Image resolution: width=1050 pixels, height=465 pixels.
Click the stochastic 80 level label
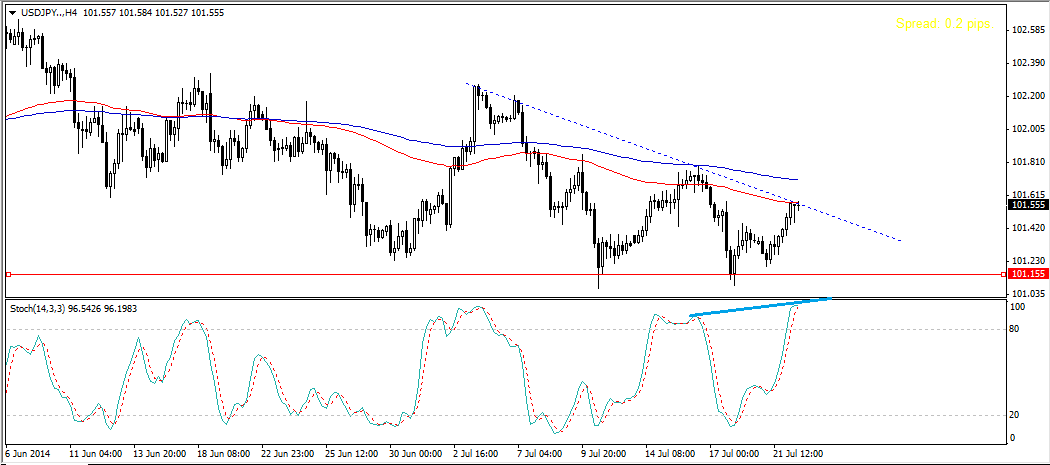coord(1016,328)
